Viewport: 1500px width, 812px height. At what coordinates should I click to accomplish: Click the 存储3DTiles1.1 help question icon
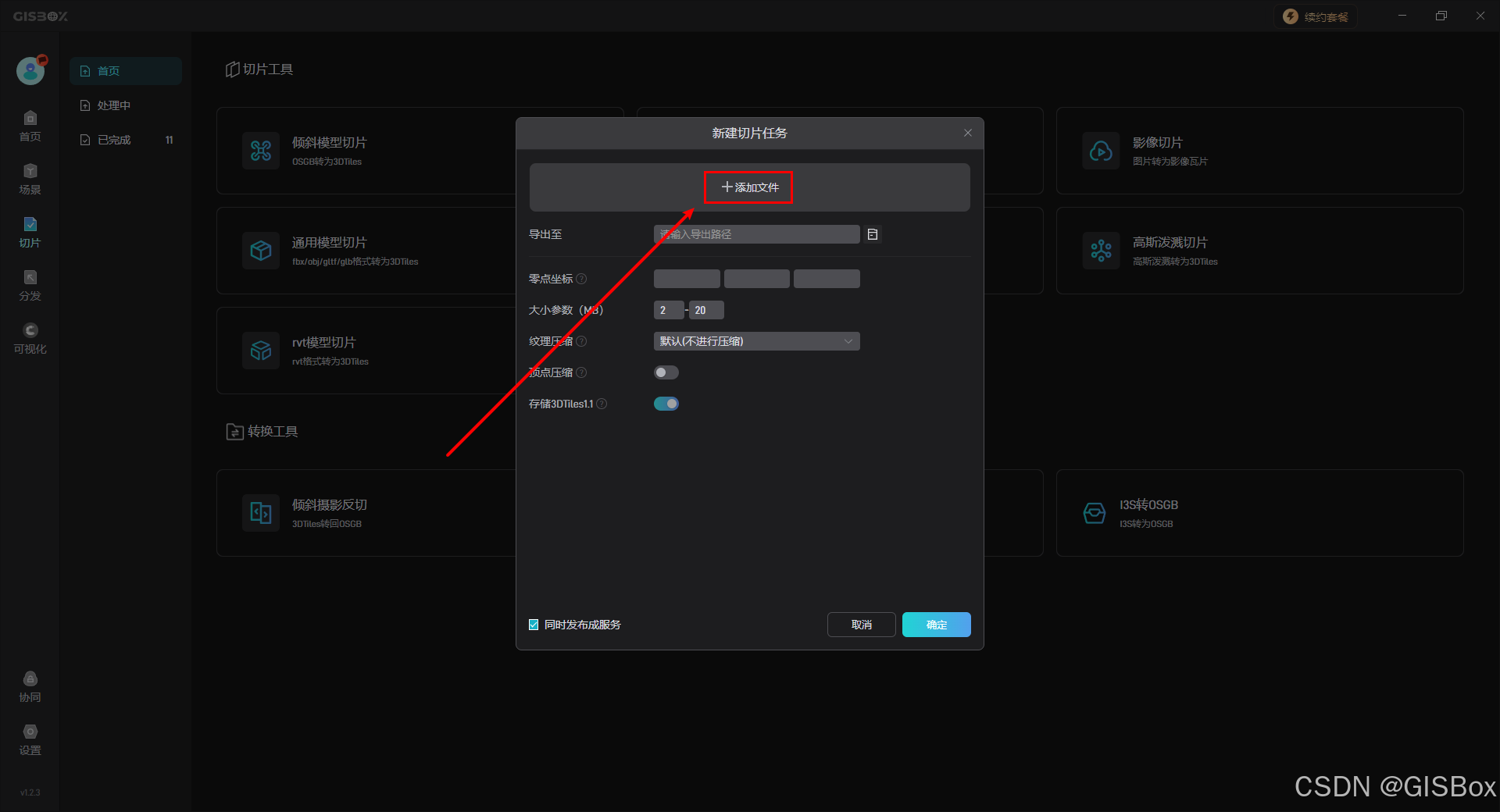click(x=602, y=404)
